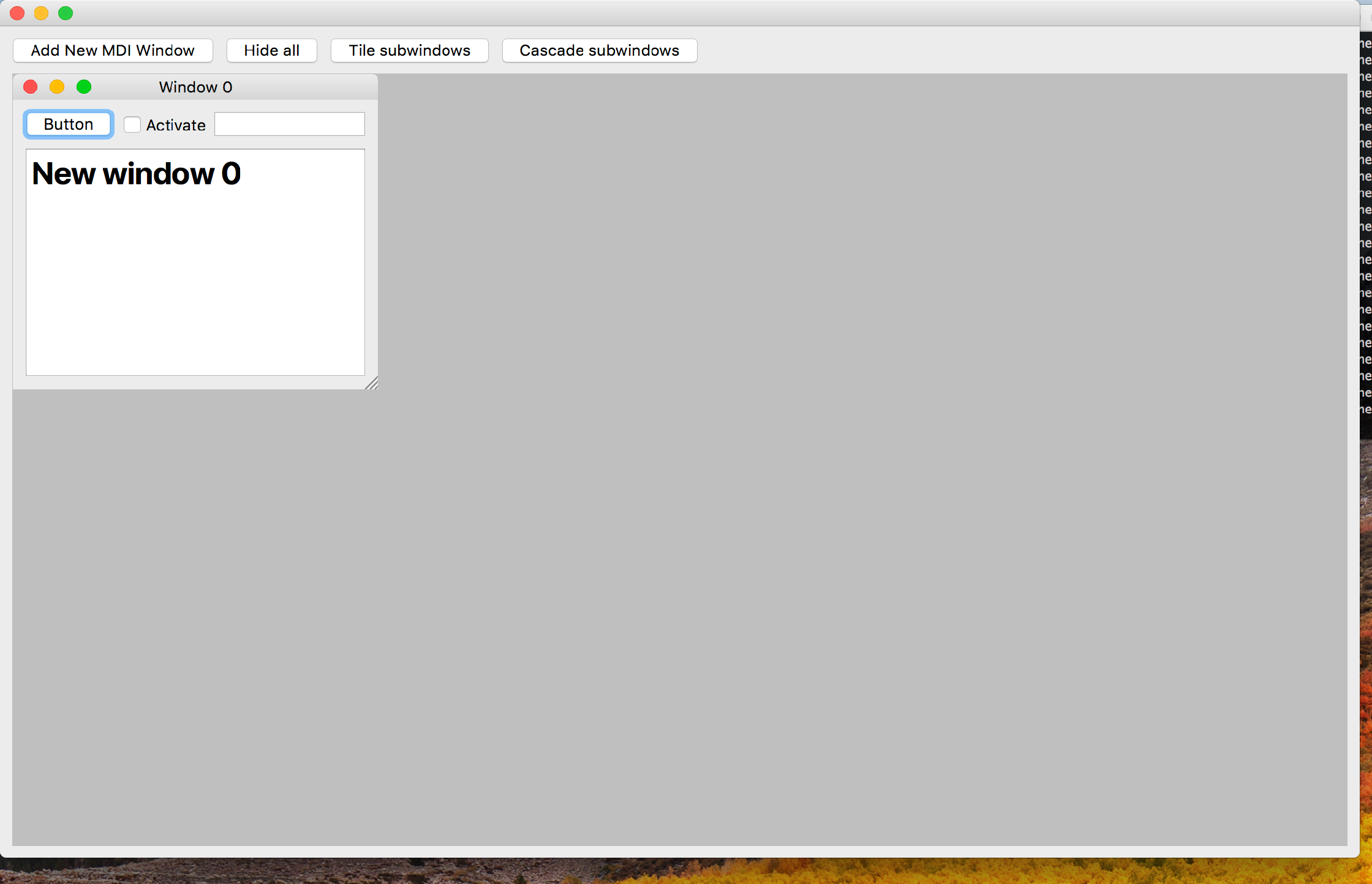The height and width of the screenshot is (884, 1372).
Task: Click Tile subwindows button
Action: (409, 50)
